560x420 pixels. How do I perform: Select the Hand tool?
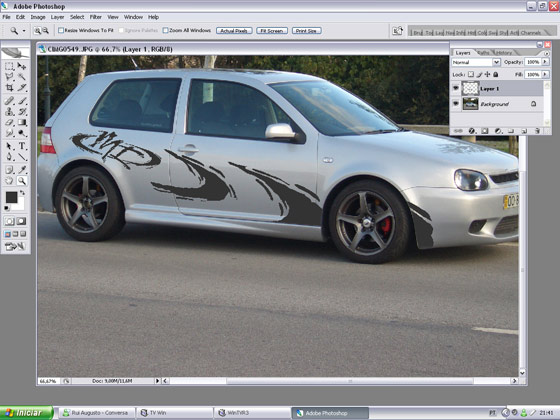[9, 181]
